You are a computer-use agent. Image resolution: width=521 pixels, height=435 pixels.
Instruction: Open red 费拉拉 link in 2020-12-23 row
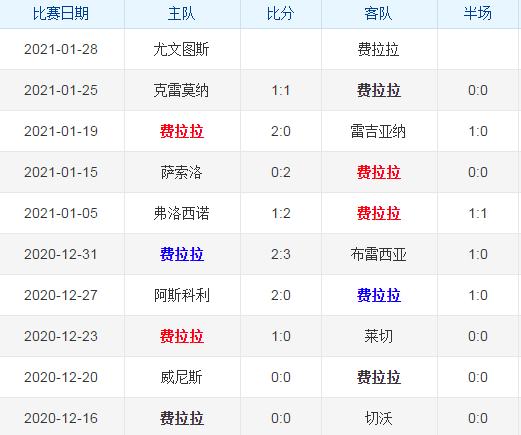click(182, 336)
